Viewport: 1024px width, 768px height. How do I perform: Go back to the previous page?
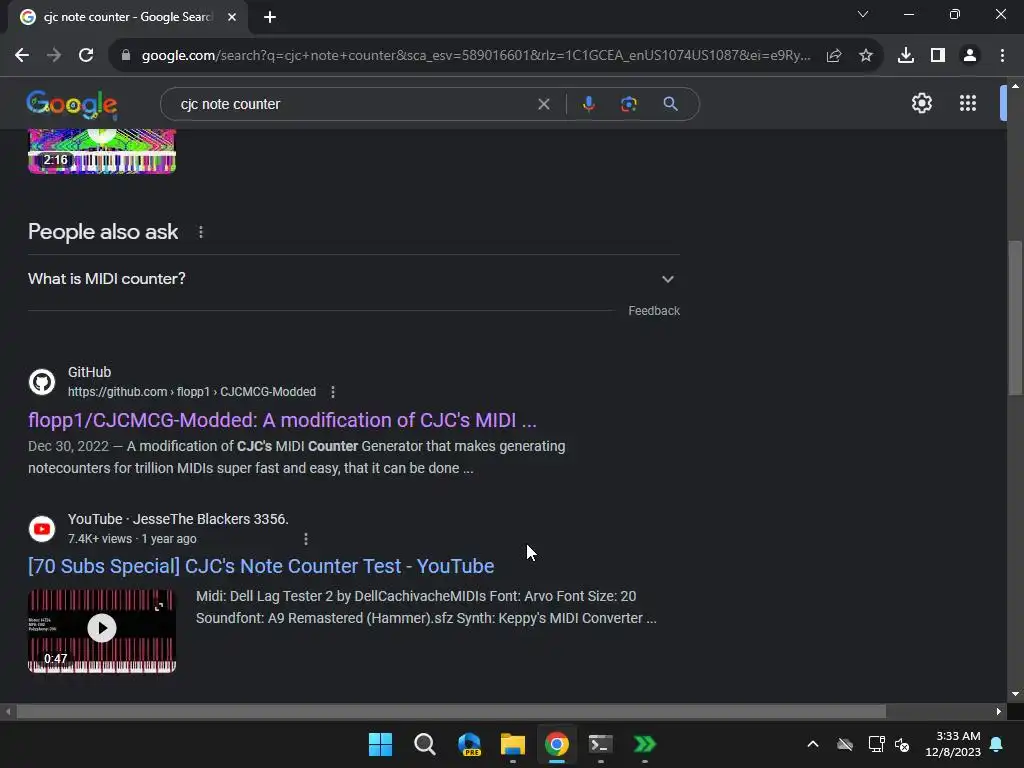[22, 56]
